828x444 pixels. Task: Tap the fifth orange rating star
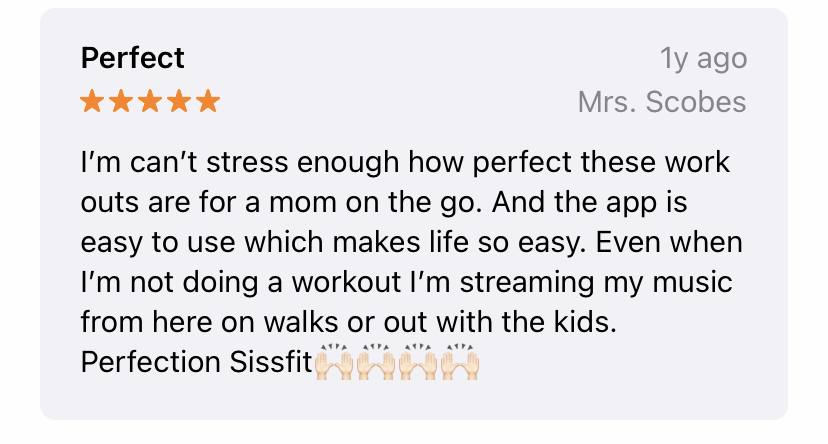(208, 101)
